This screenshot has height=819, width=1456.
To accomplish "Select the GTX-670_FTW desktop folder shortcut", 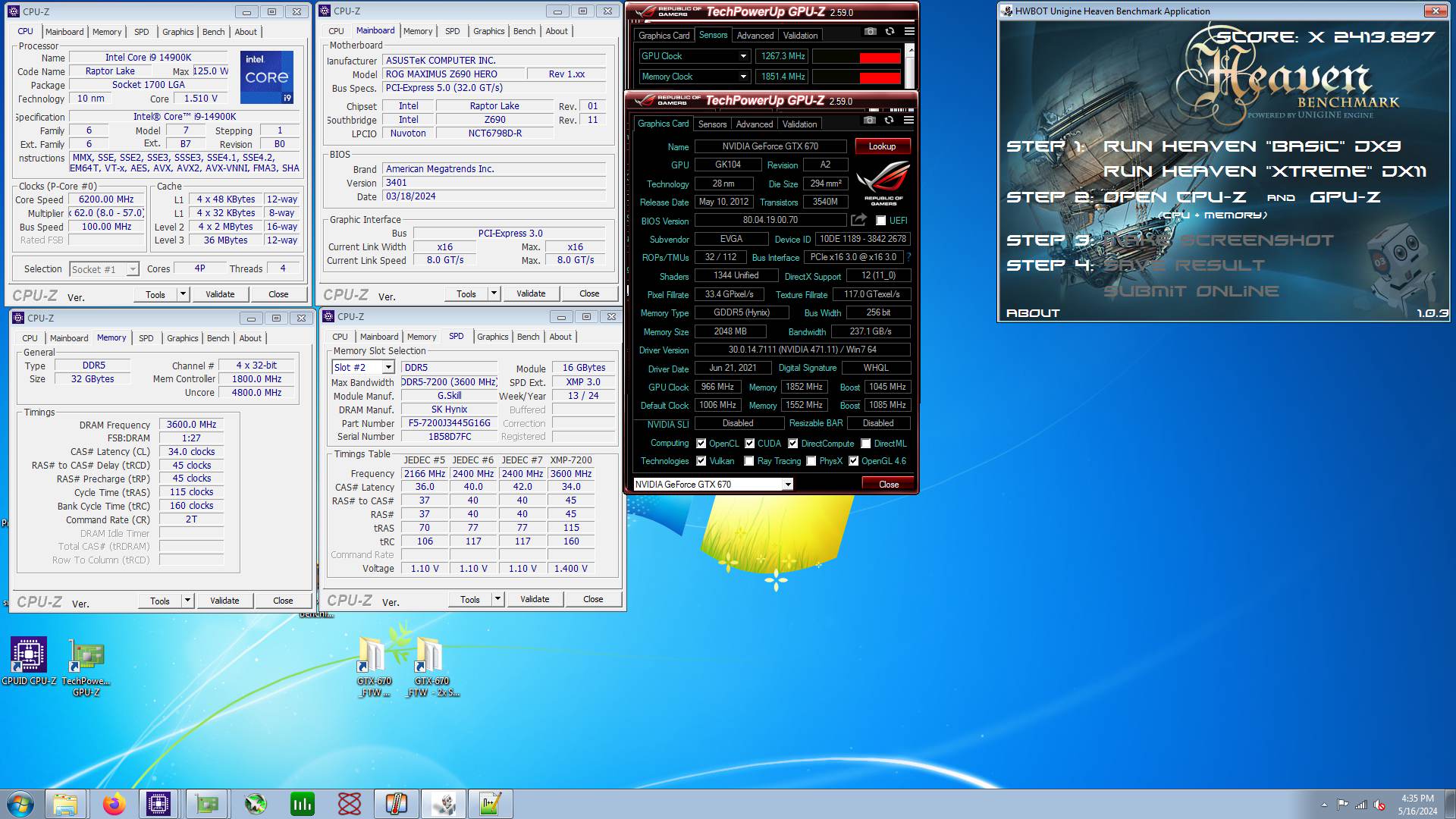I will (373, 667).
